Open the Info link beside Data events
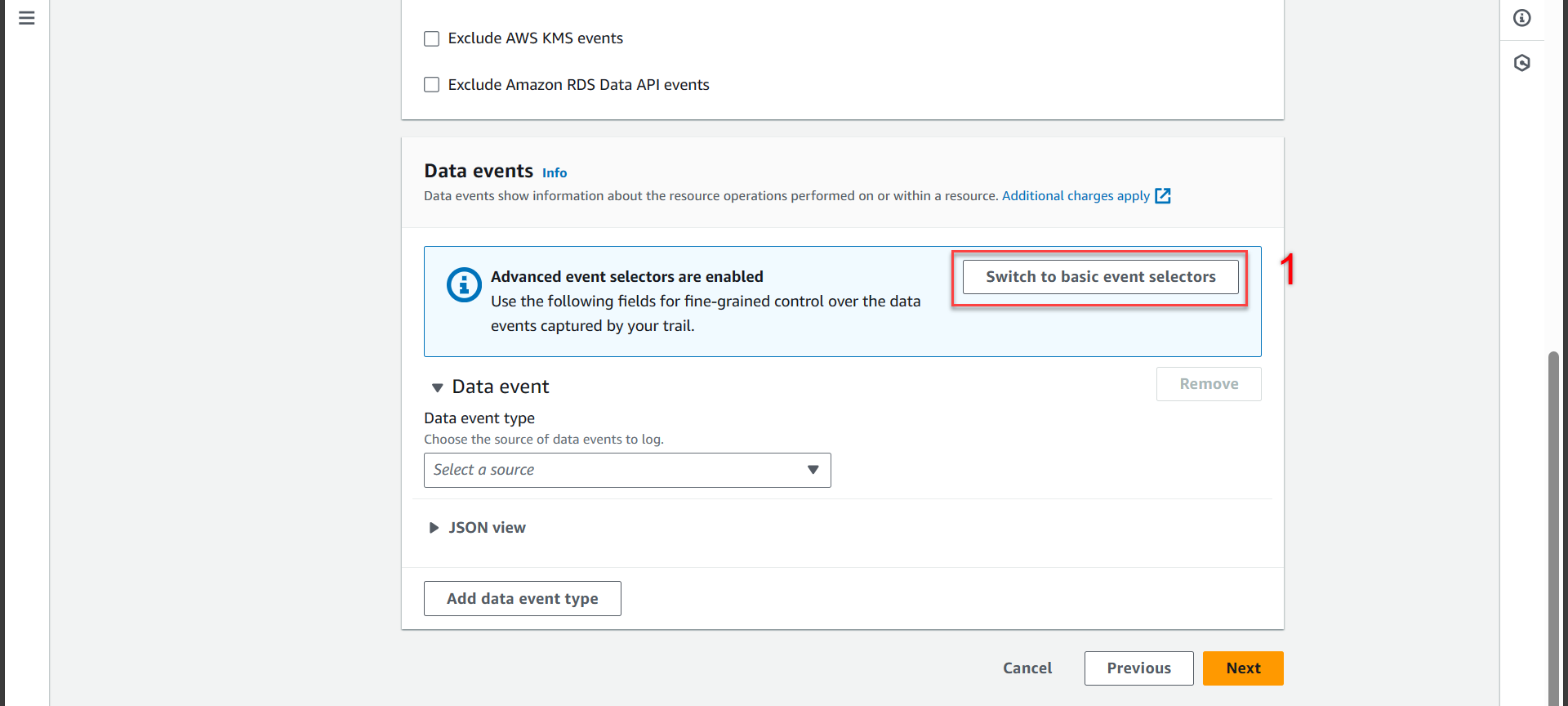The width and height of the screenshot is (1568, 706). pyautogui.click(x=555, y=173)
